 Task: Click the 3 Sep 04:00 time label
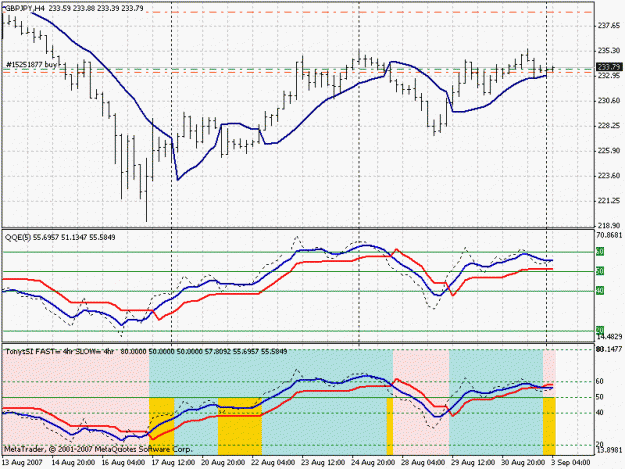coord(570,463)
